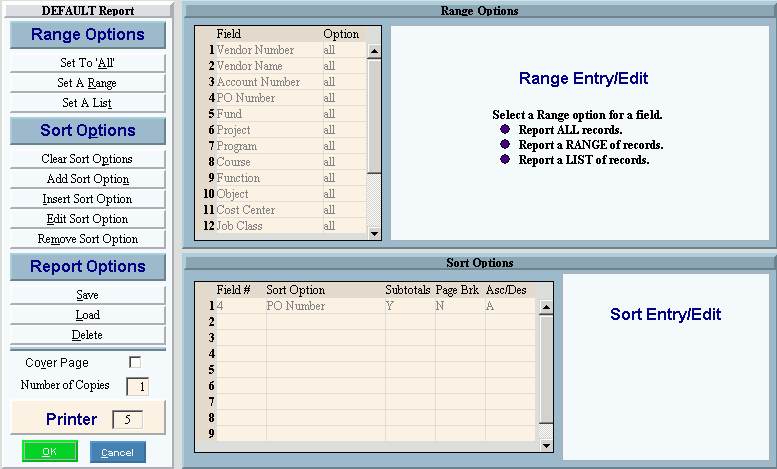
Task: Confirm with the green OK button
Action: pos(50,452)
